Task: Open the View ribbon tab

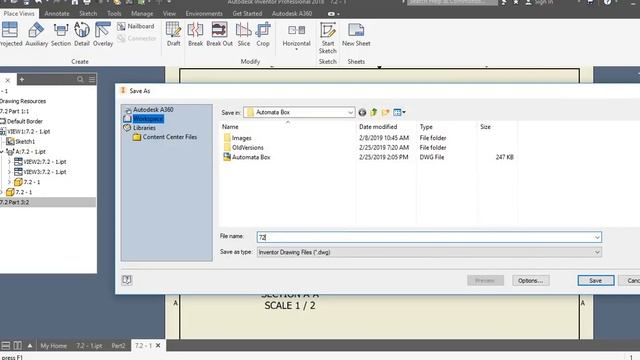Action: click(169, 13)
